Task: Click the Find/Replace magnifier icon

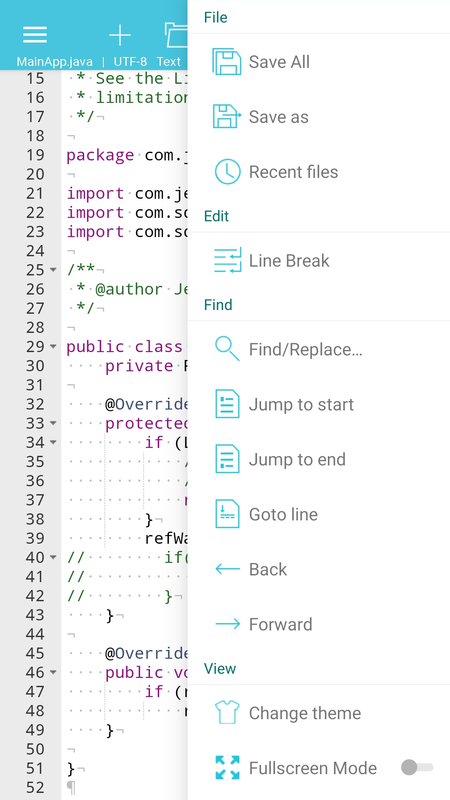Action: tap(227, 349)
